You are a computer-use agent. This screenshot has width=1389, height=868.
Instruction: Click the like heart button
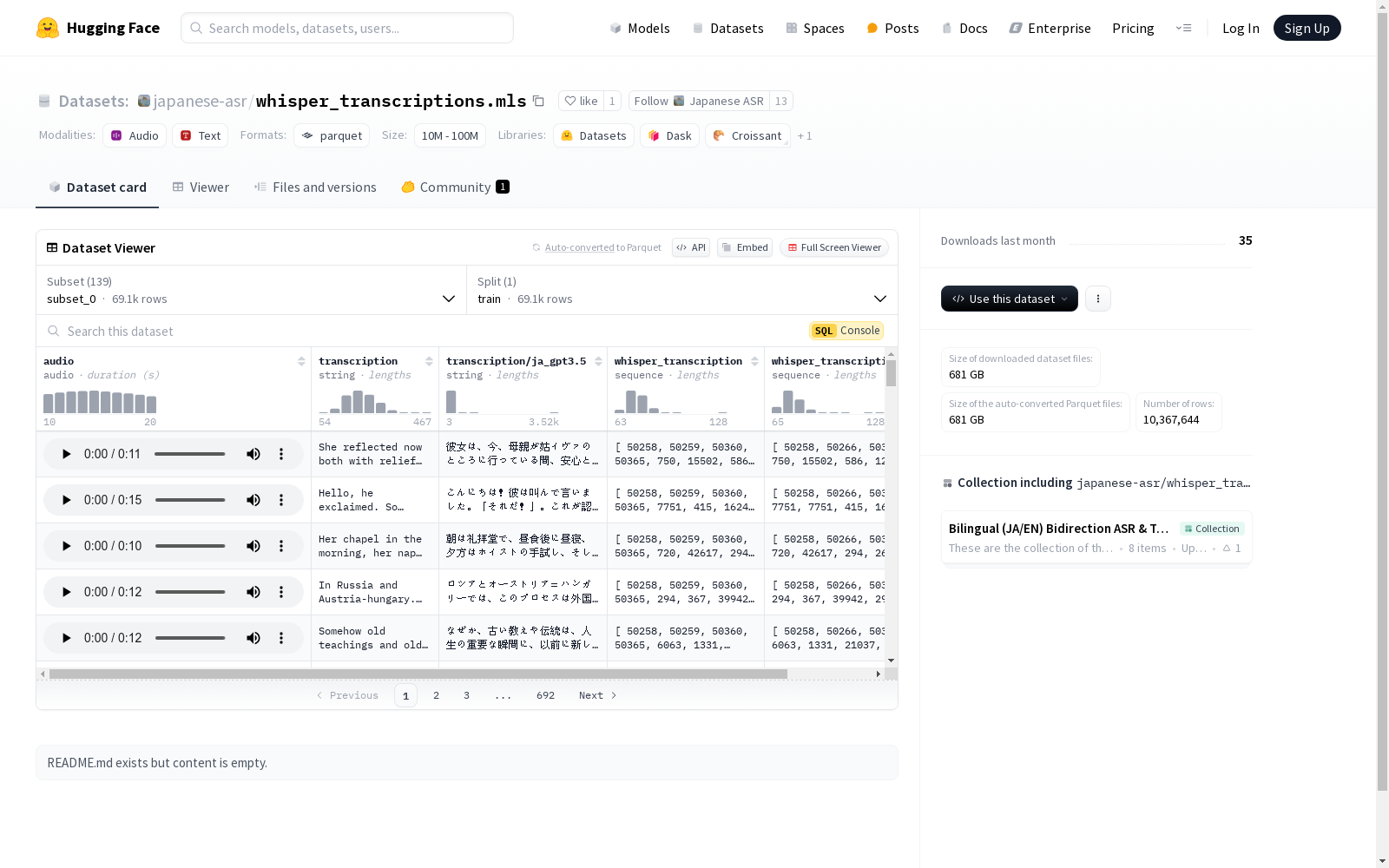point(581,101)
